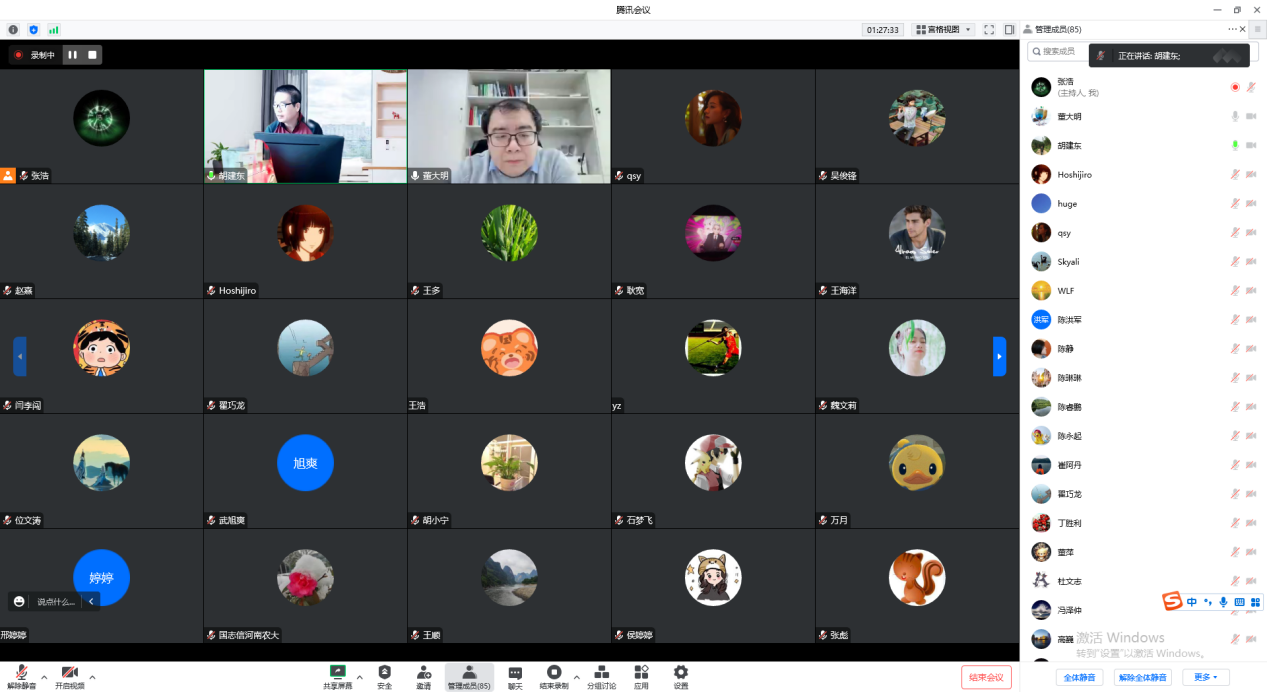Select 管理成员(85) in bottom toolbar
Screen dimensions: 1268x693
[469, 675]
